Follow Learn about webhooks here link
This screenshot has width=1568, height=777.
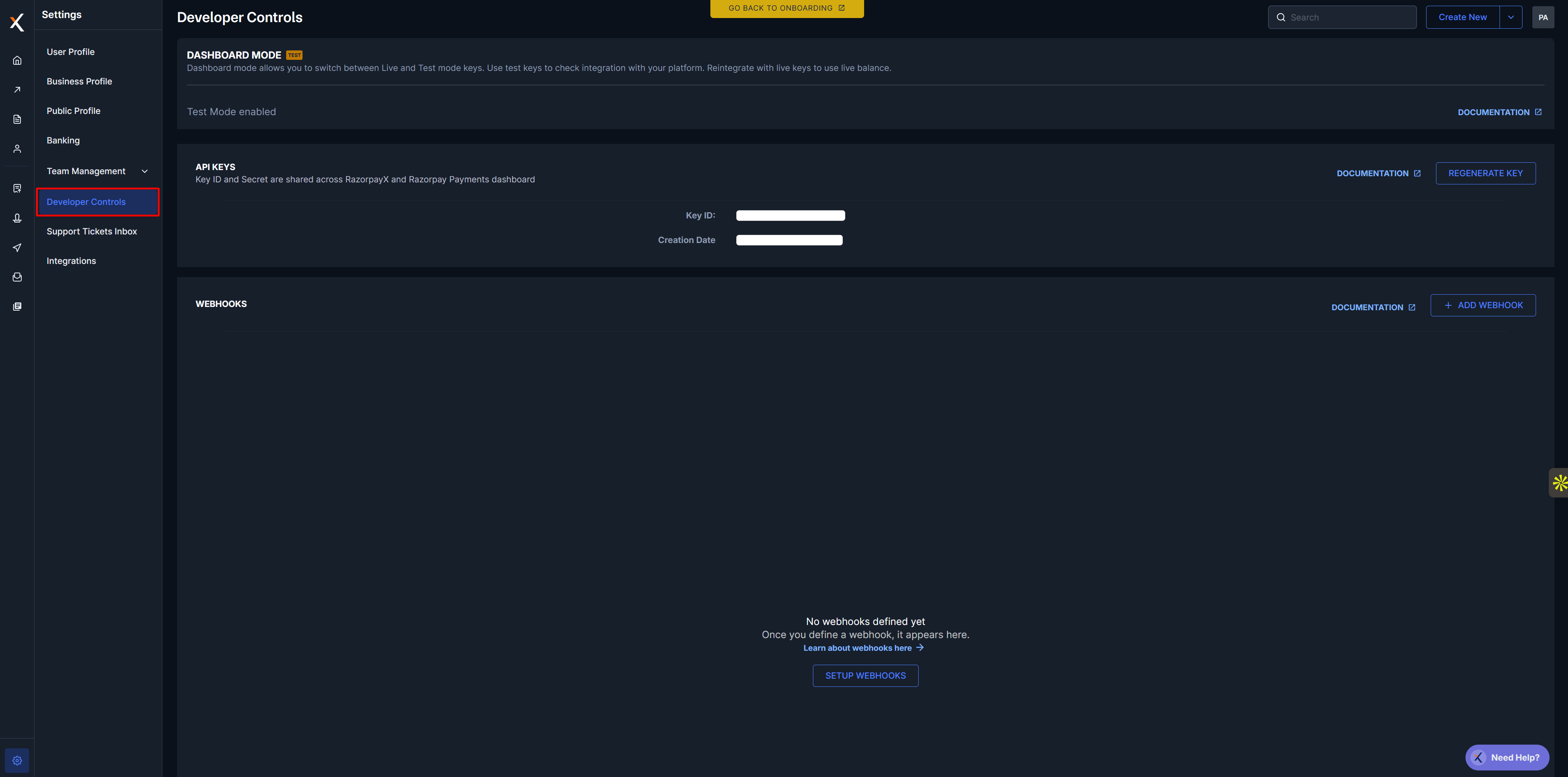[863, 648]
